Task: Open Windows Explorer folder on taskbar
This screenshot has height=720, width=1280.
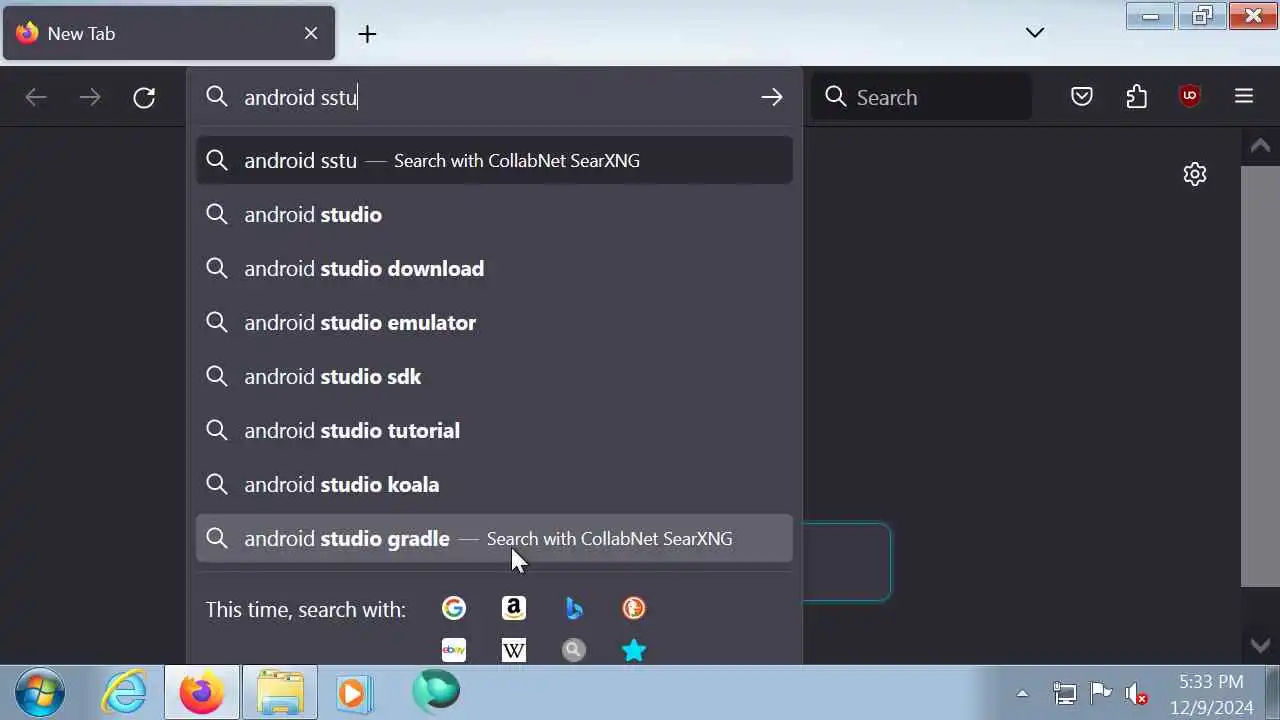Action: [280, 692]
